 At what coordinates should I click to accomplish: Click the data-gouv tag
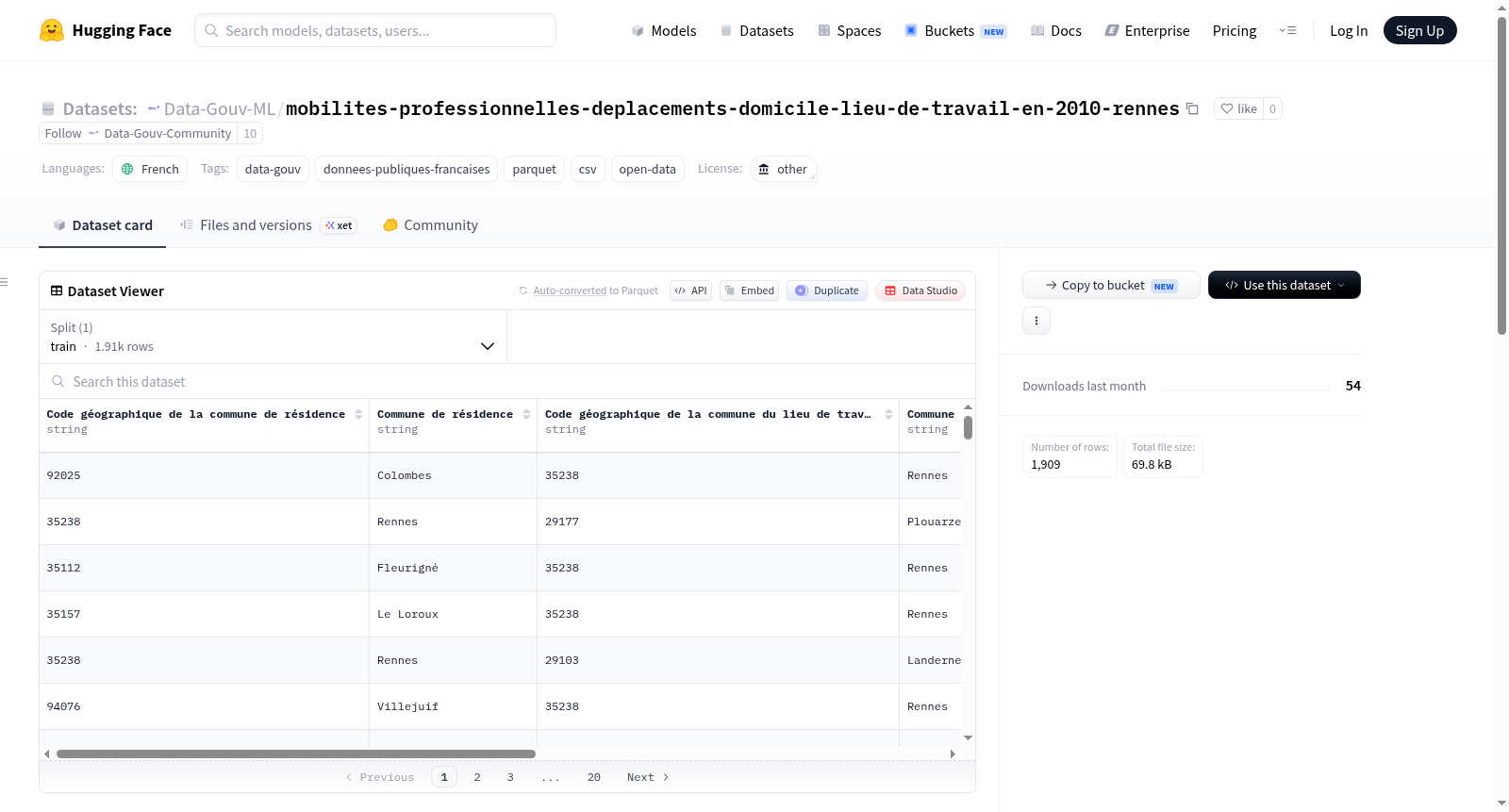tap(273, 169)
